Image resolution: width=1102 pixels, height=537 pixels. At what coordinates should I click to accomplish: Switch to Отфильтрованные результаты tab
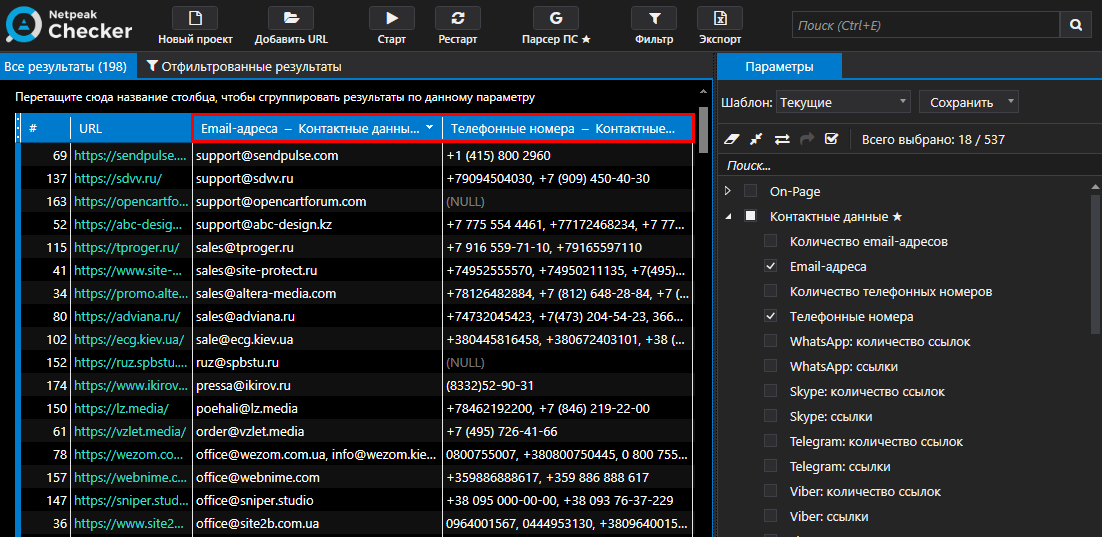(x=244, y=67)
